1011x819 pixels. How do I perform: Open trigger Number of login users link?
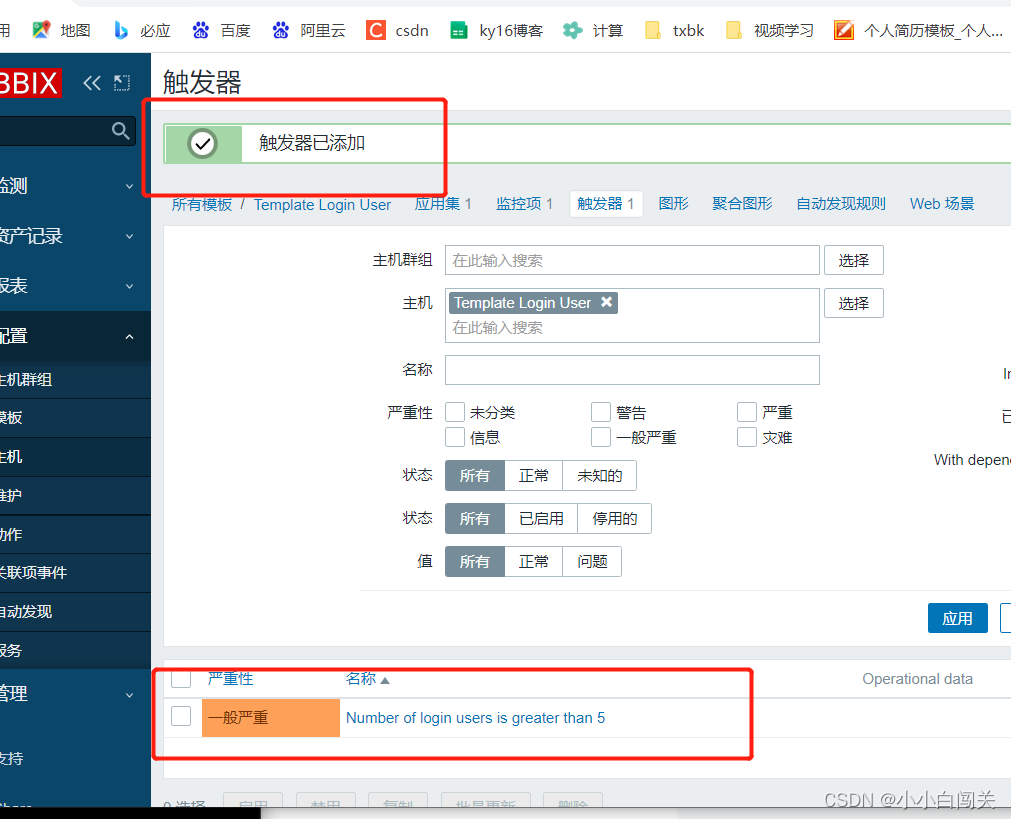click(x=475, y=718)
